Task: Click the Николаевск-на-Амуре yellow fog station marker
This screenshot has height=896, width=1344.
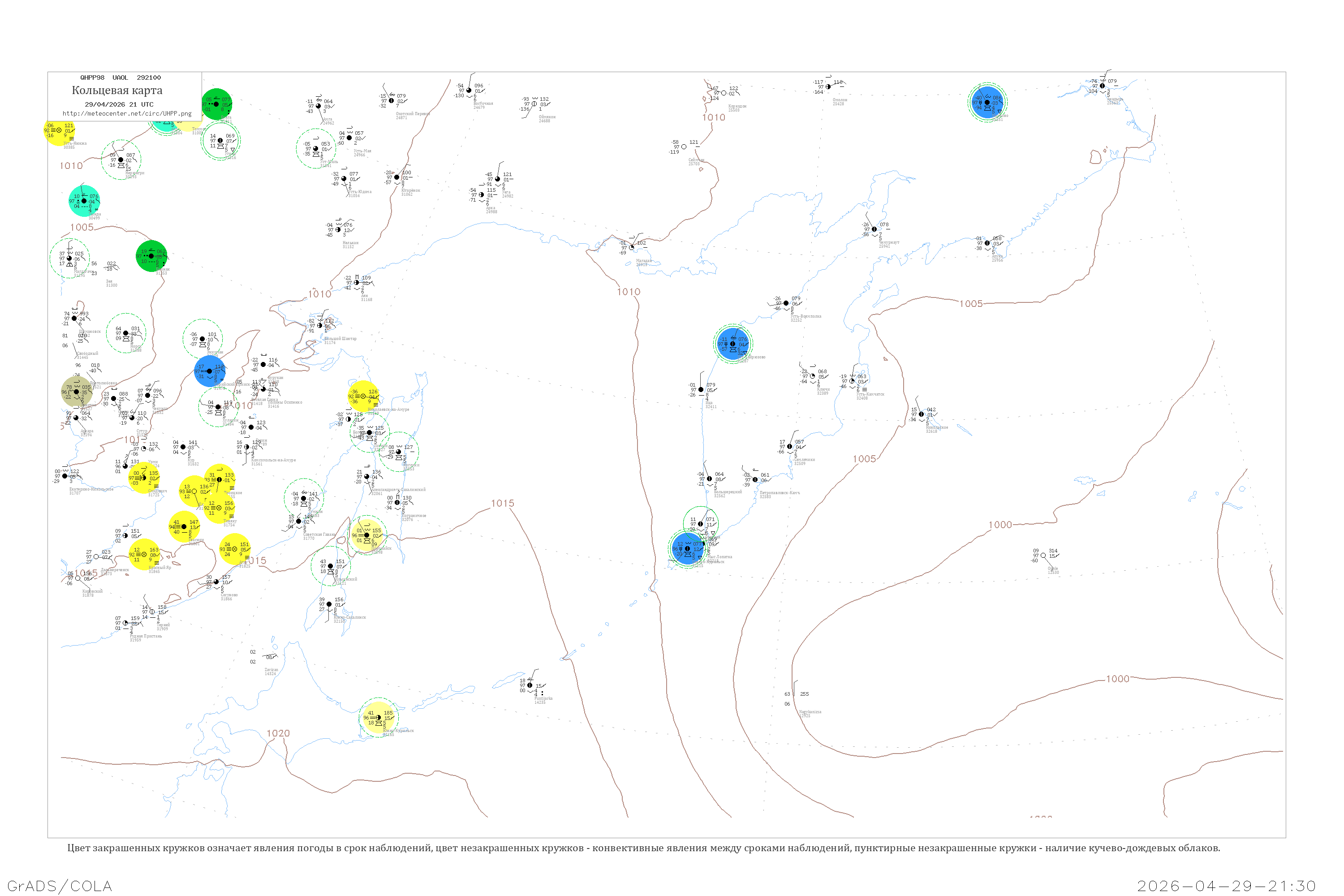Action: click(363, 396)
